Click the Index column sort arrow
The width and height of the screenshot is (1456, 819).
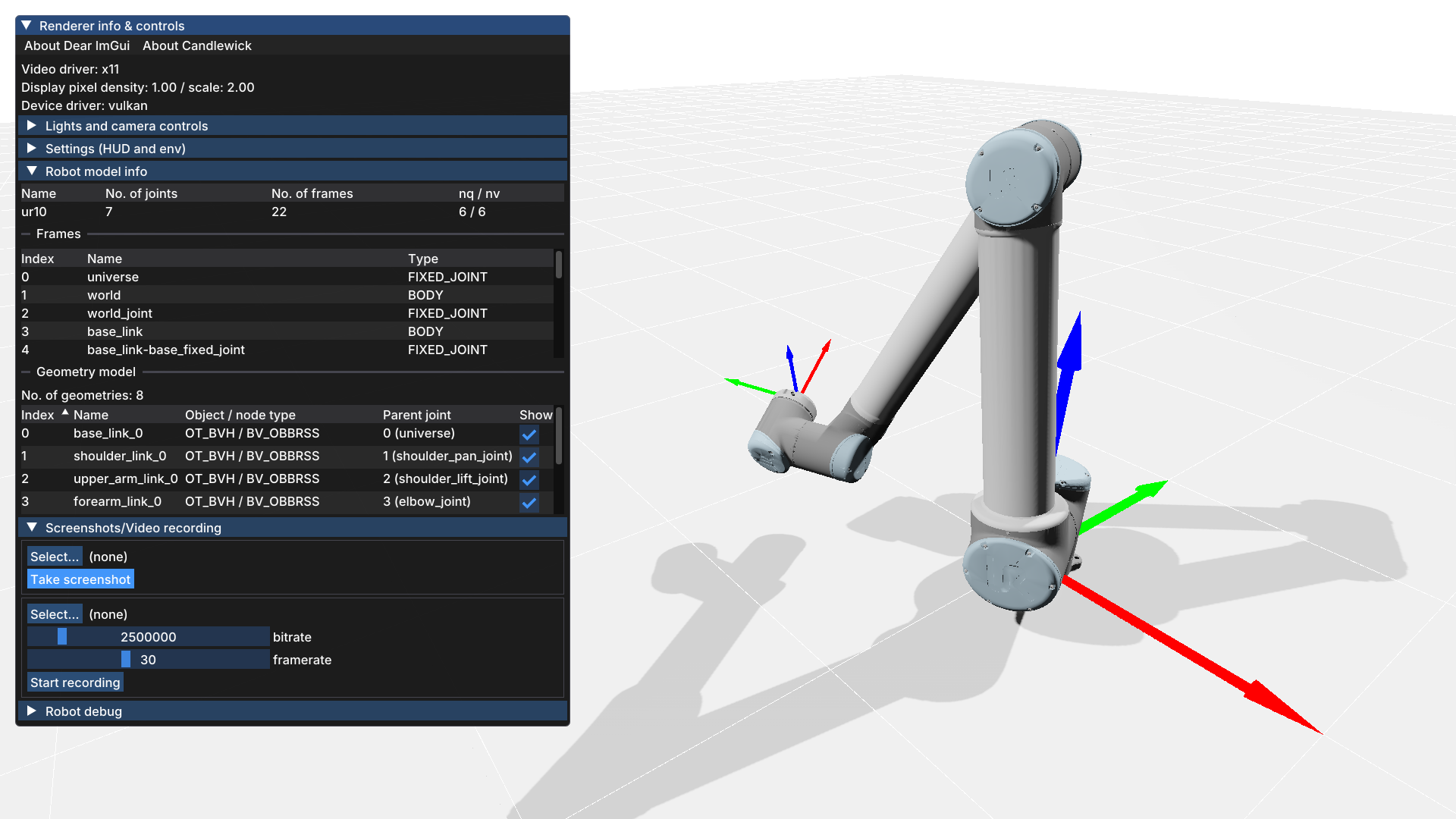click(65, 413)
